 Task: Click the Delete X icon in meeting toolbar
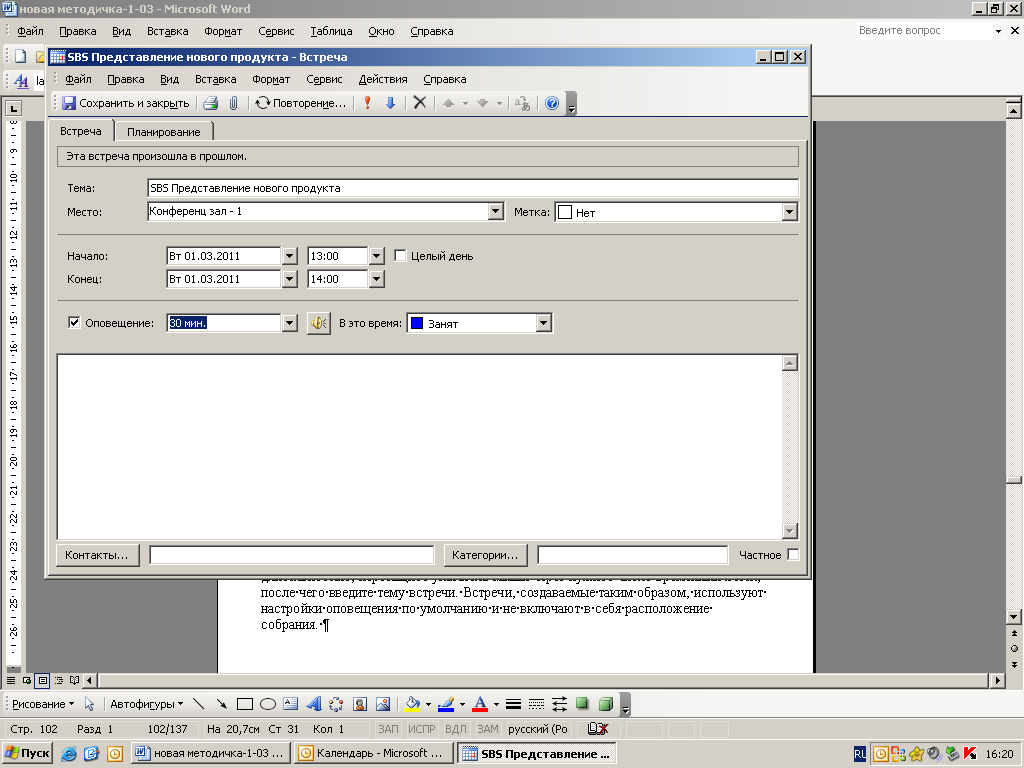click(420, 103)
